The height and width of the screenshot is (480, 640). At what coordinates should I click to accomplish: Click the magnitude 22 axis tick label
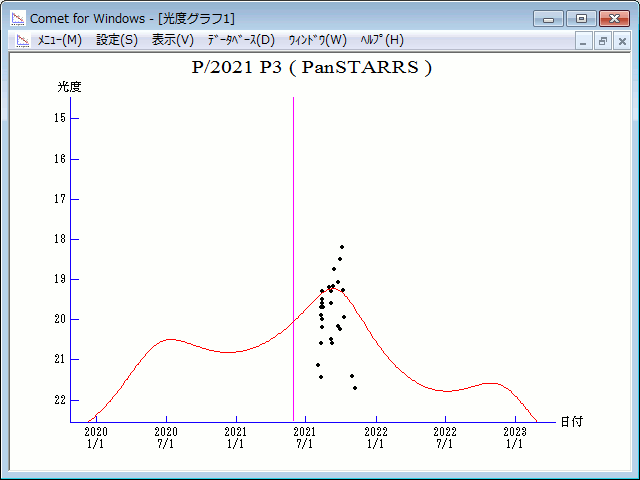(x=60, y=400)
